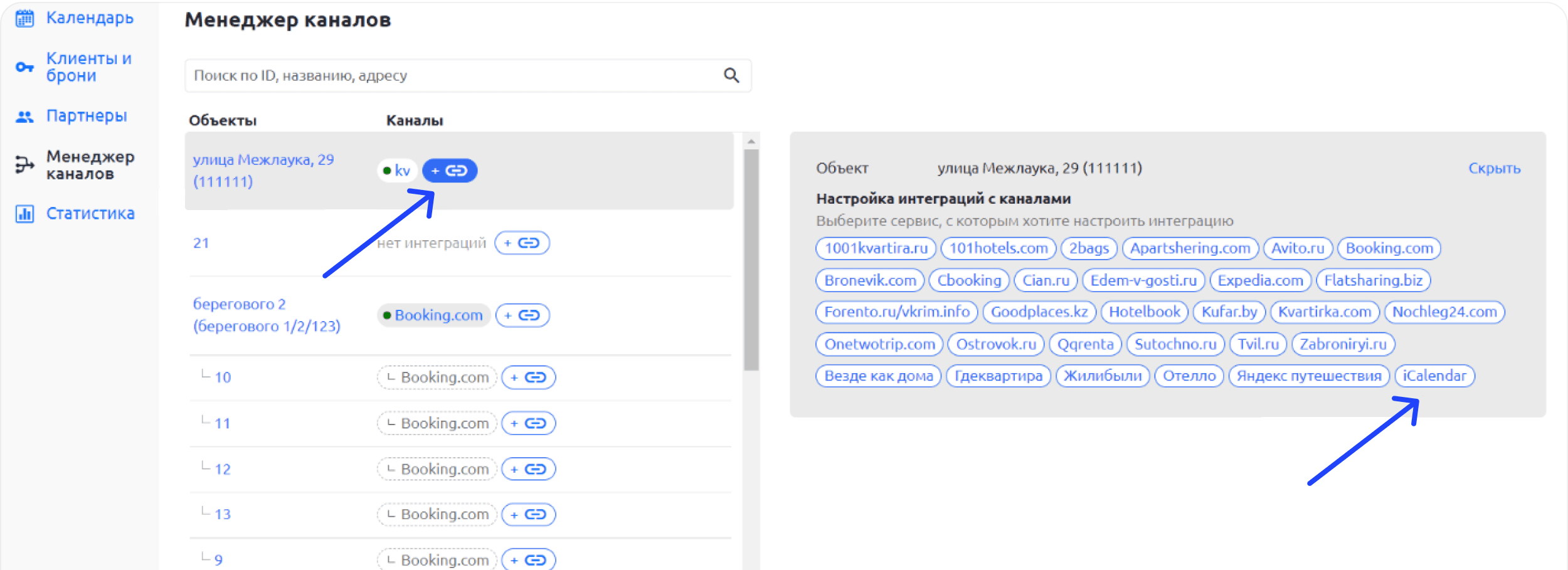Add integration link for room 11
The height and width of the screenshot is (570, 1568).
[x=529, y=423]
